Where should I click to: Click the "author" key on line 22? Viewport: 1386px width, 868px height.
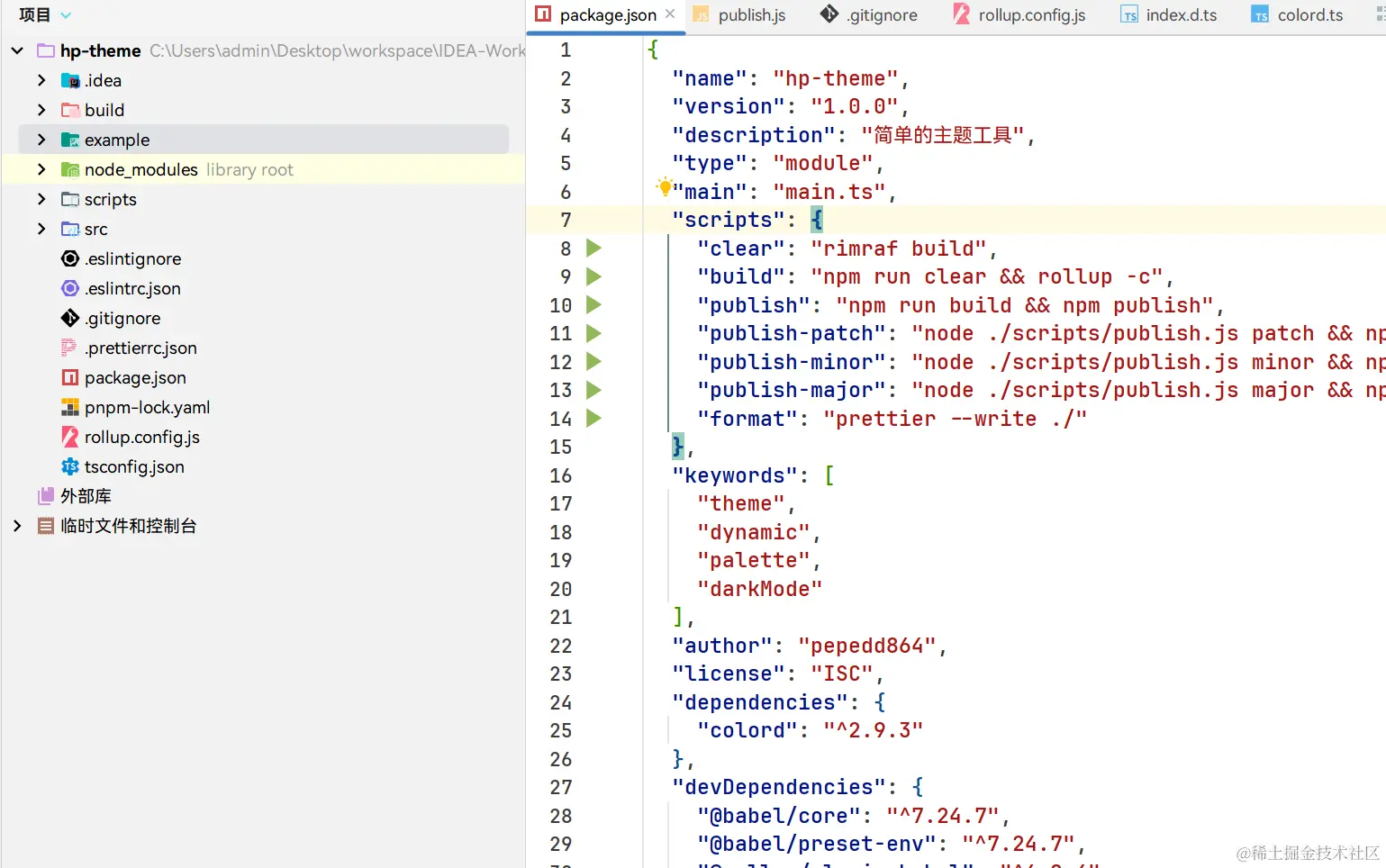[x=722, y=646]
